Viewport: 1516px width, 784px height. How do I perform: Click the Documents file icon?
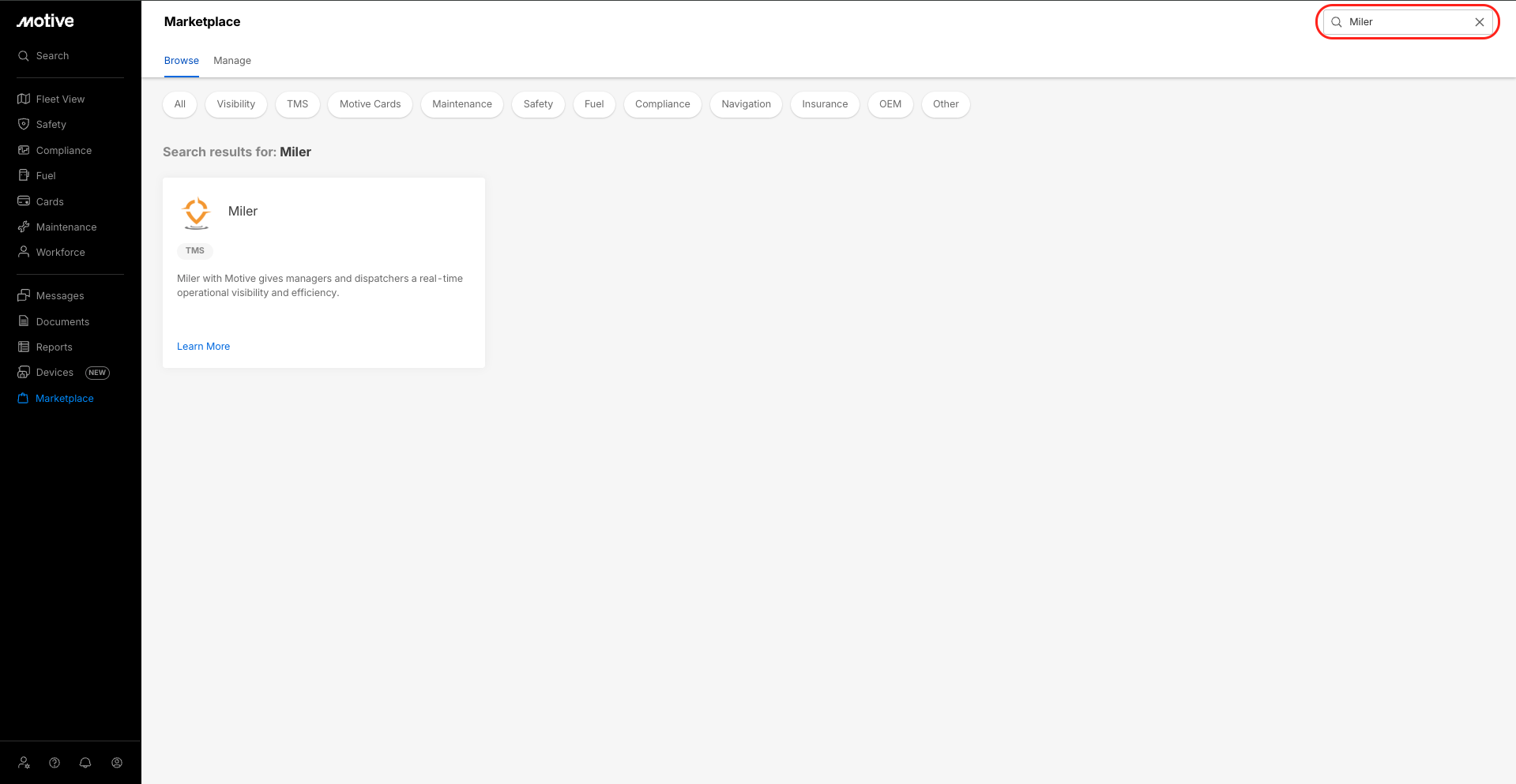24,322
